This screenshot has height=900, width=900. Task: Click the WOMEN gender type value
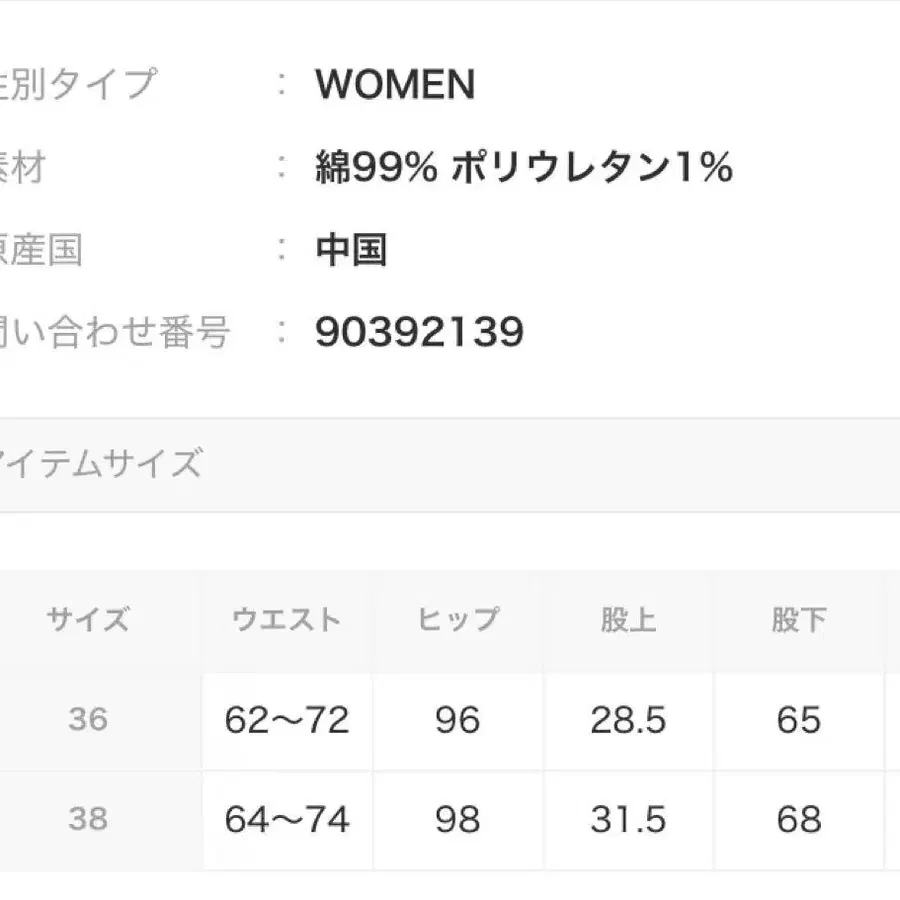click(395, 86)
